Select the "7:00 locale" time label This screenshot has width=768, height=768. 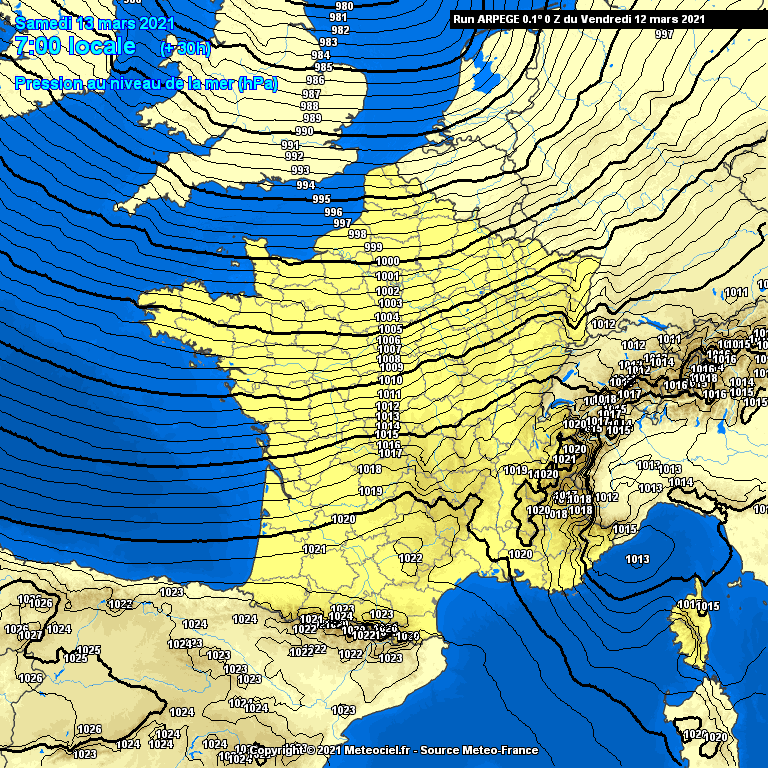point(76,46)
